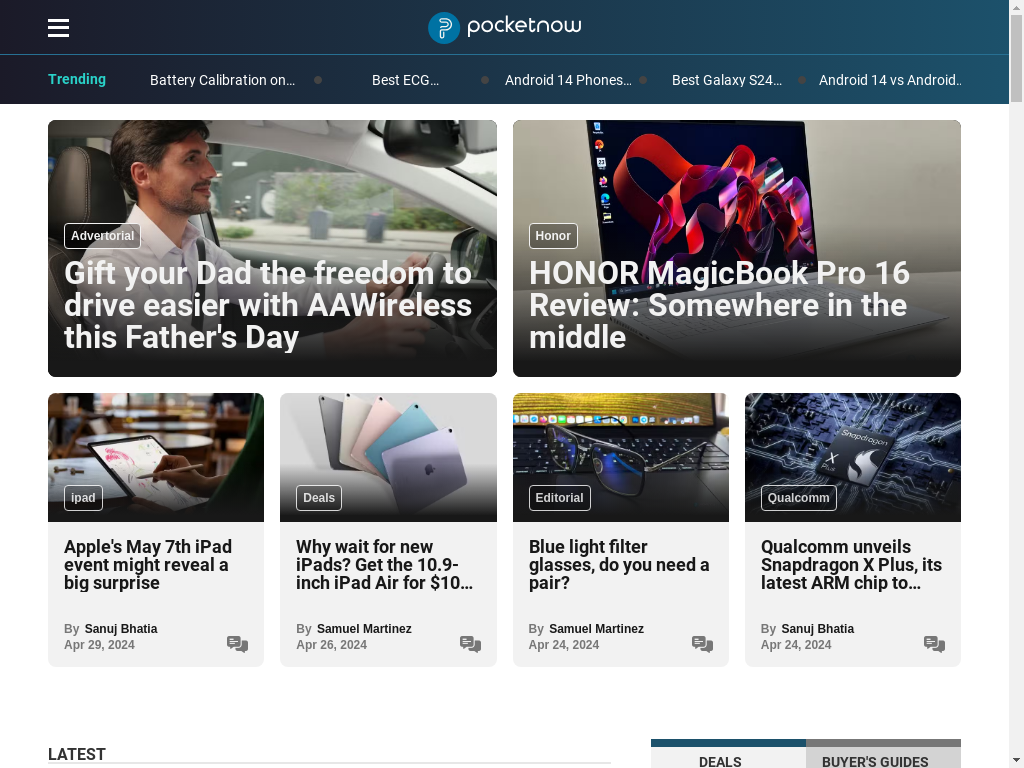
Task: Open author Samuel Martinez on the iPad Air deal article
Action: click(x=364, y=628)
